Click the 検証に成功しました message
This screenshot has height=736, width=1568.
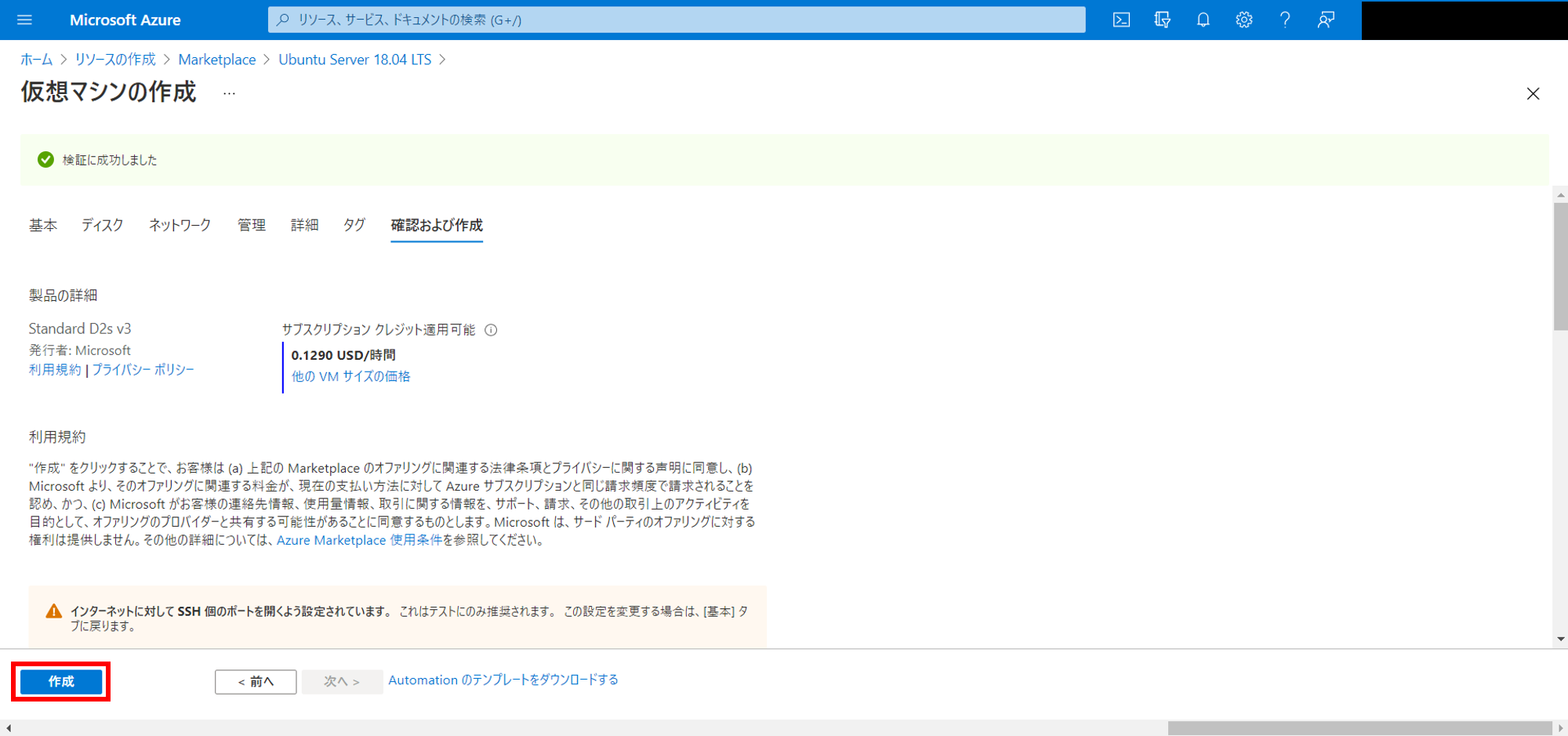110,160
